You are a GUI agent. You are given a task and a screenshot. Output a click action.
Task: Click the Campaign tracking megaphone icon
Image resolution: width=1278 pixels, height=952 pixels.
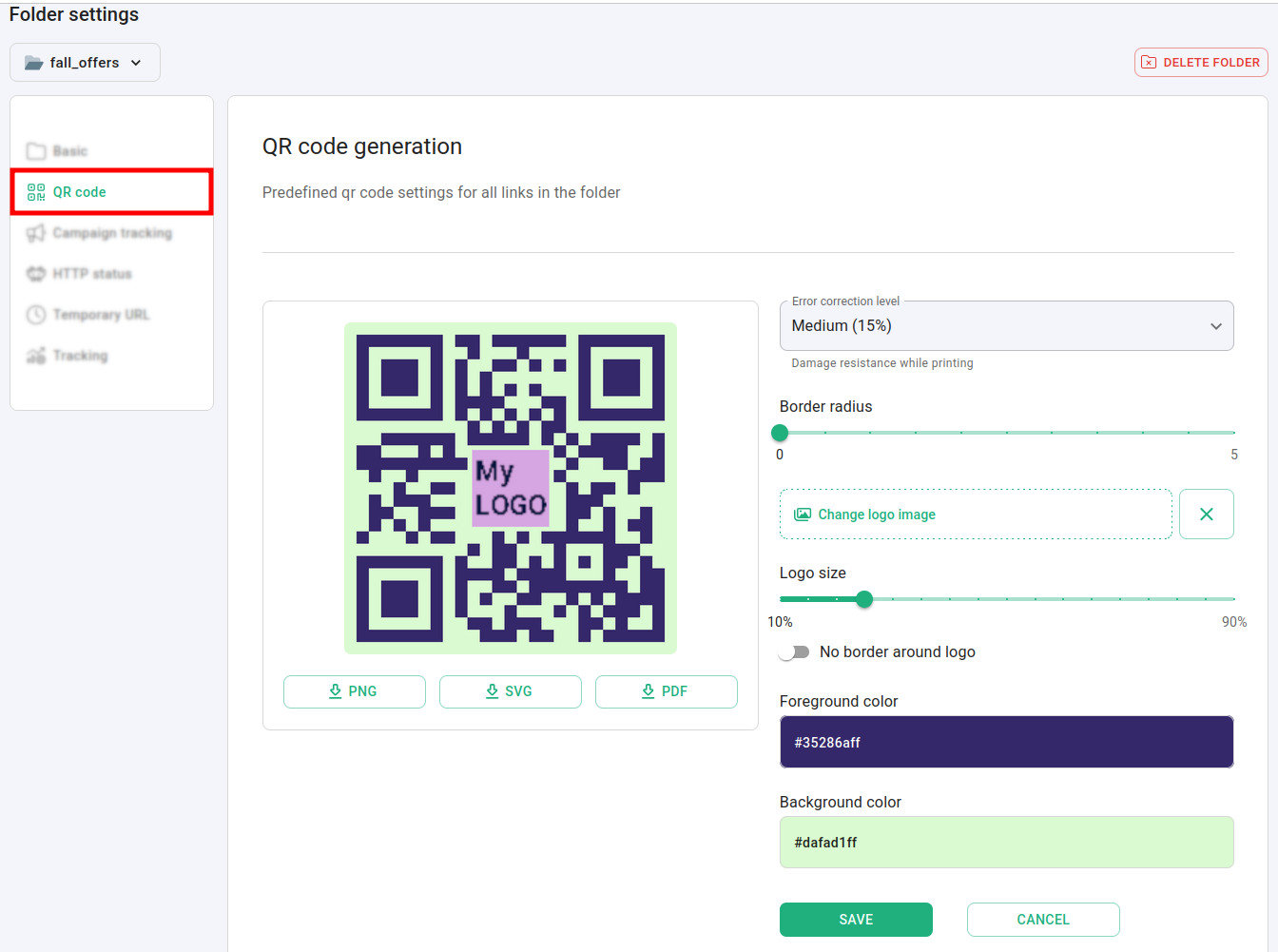click(x=36, y=233)
